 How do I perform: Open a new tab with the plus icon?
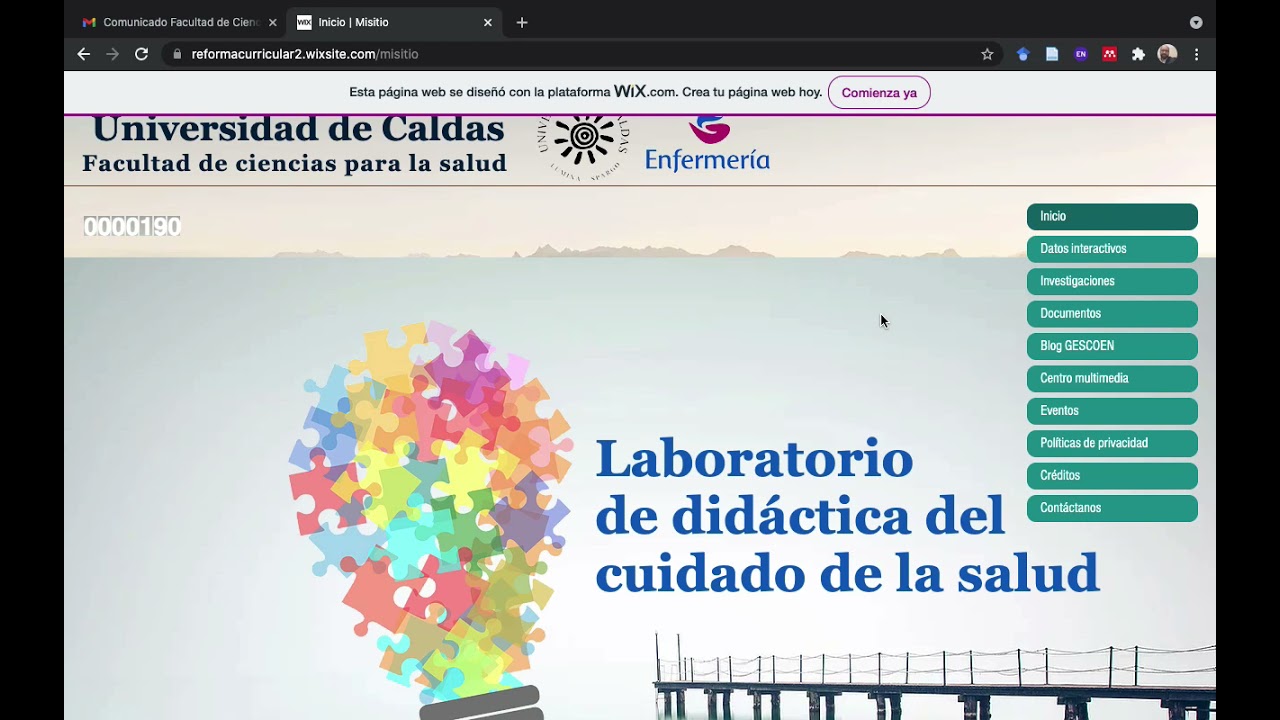[x=522, y=22]
